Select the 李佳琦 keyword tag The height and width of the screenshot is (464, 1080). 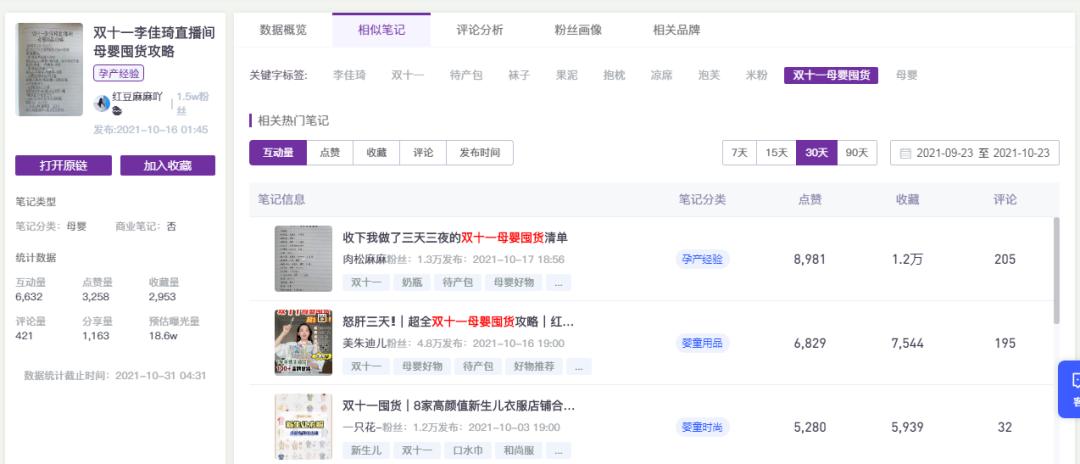(349, 75)
